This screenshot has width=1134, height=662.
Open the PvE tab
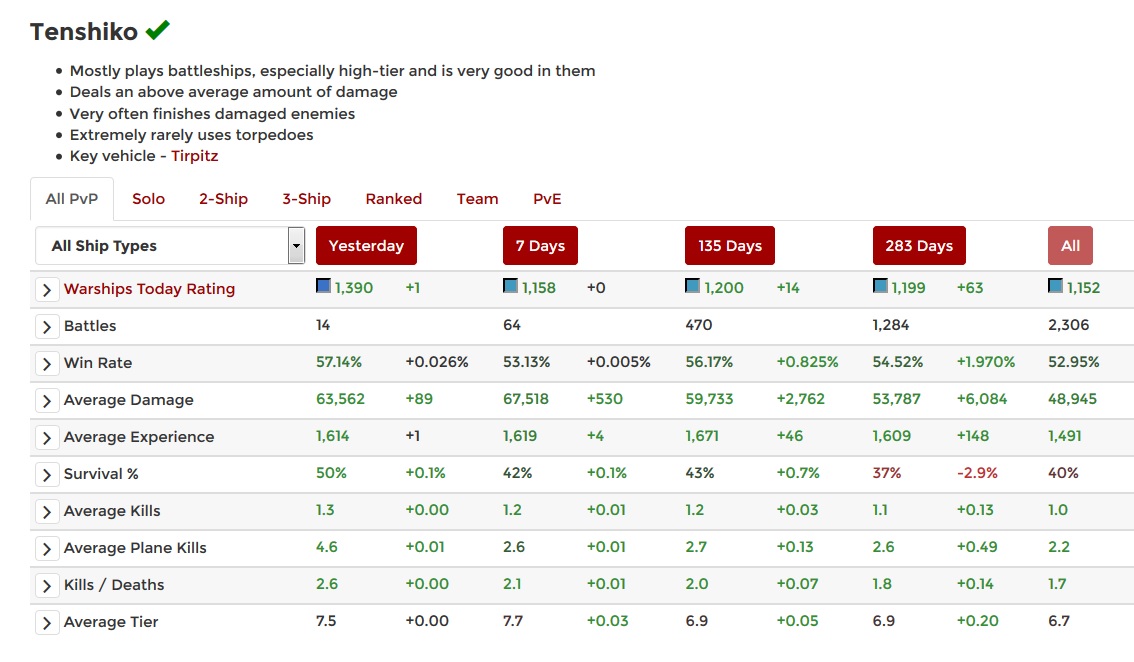click(x=547, y=199)
